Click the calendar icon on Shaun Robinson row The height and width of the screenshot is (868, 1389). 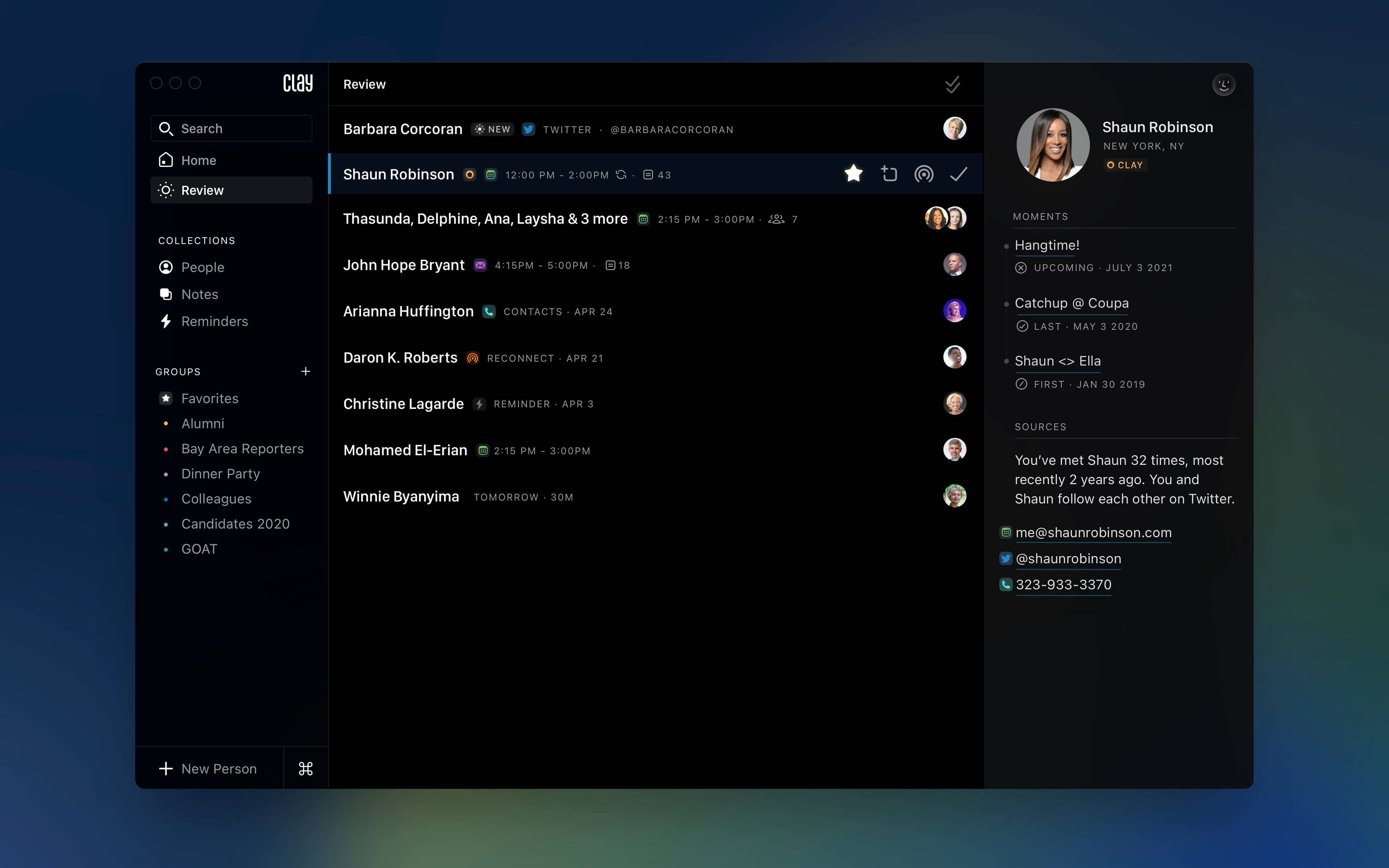(491, 175)
